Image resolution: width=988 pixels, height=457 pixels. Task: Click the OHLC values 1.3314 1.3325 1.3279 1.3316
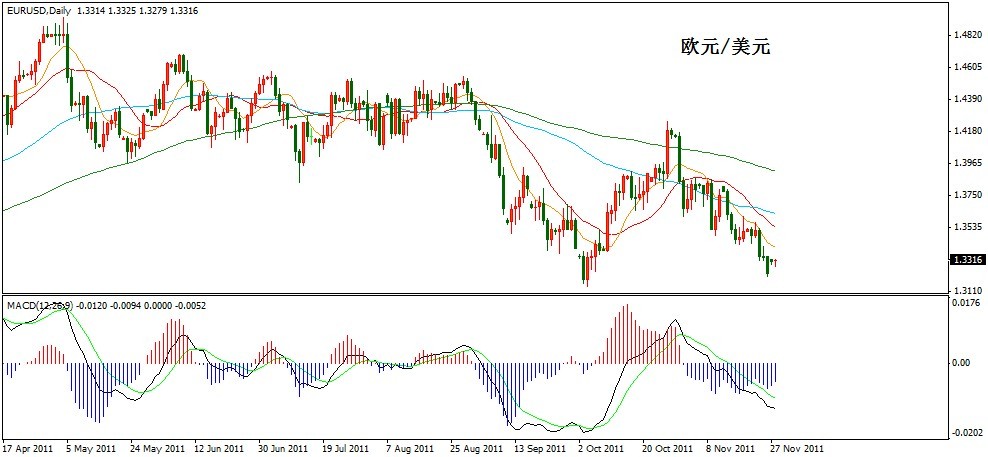(138, 11)
